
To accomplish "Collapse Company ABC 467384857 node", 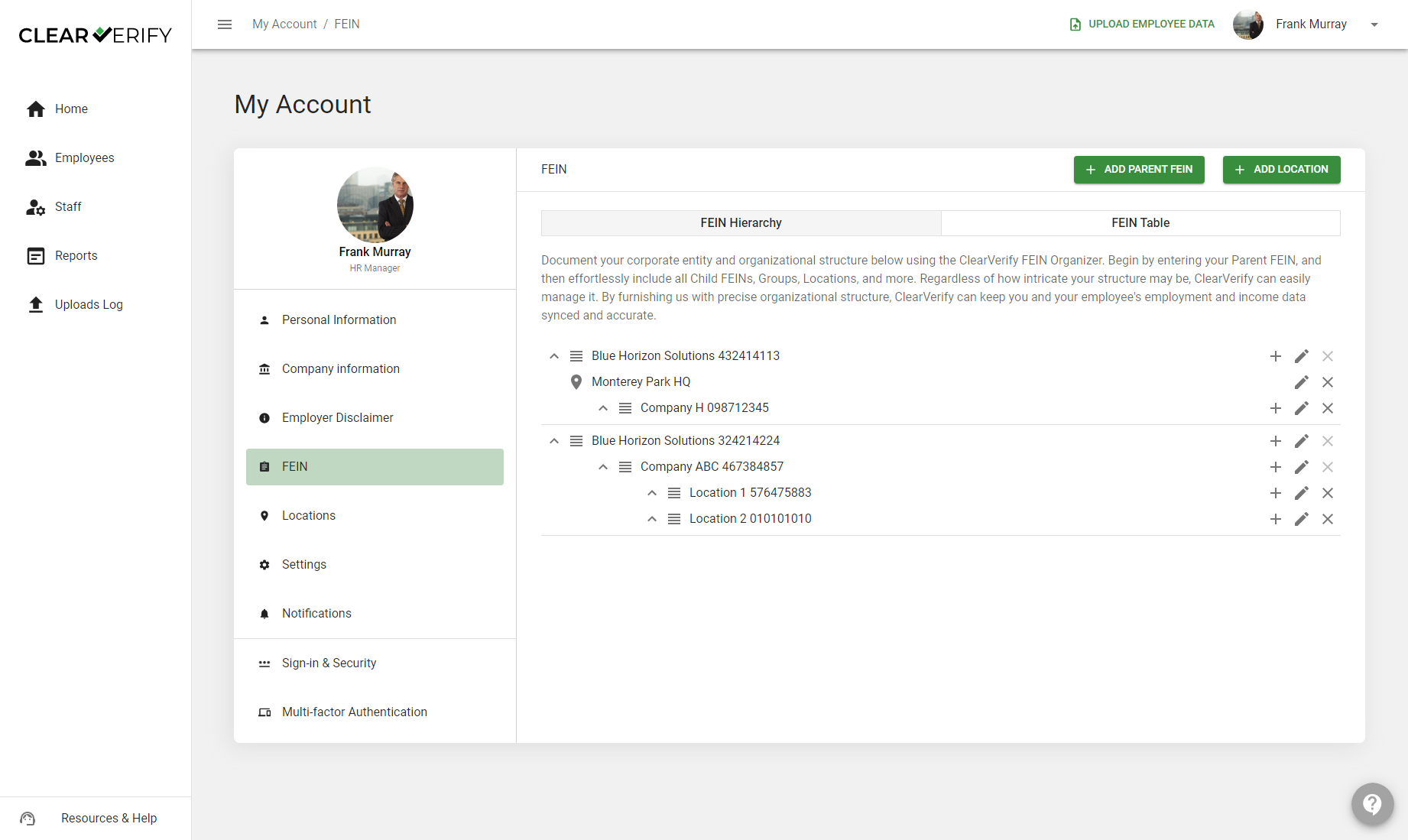I will point(603,467).
